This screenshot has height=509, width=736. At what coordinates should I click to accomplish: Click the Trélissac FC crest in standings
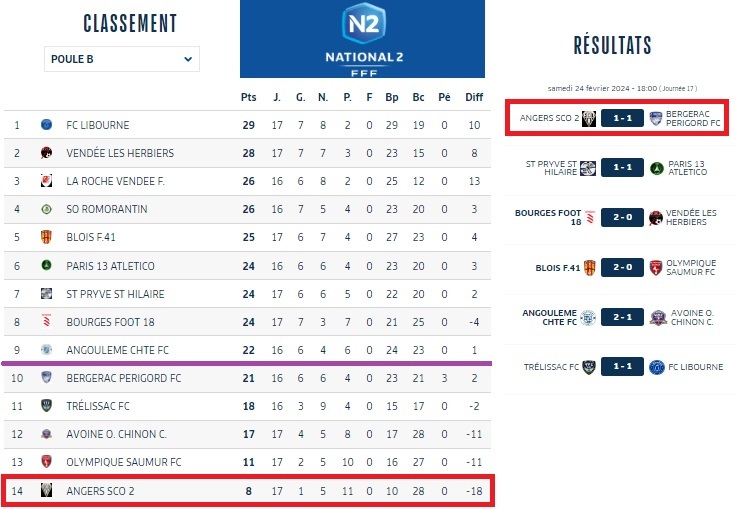pos(46,406)
